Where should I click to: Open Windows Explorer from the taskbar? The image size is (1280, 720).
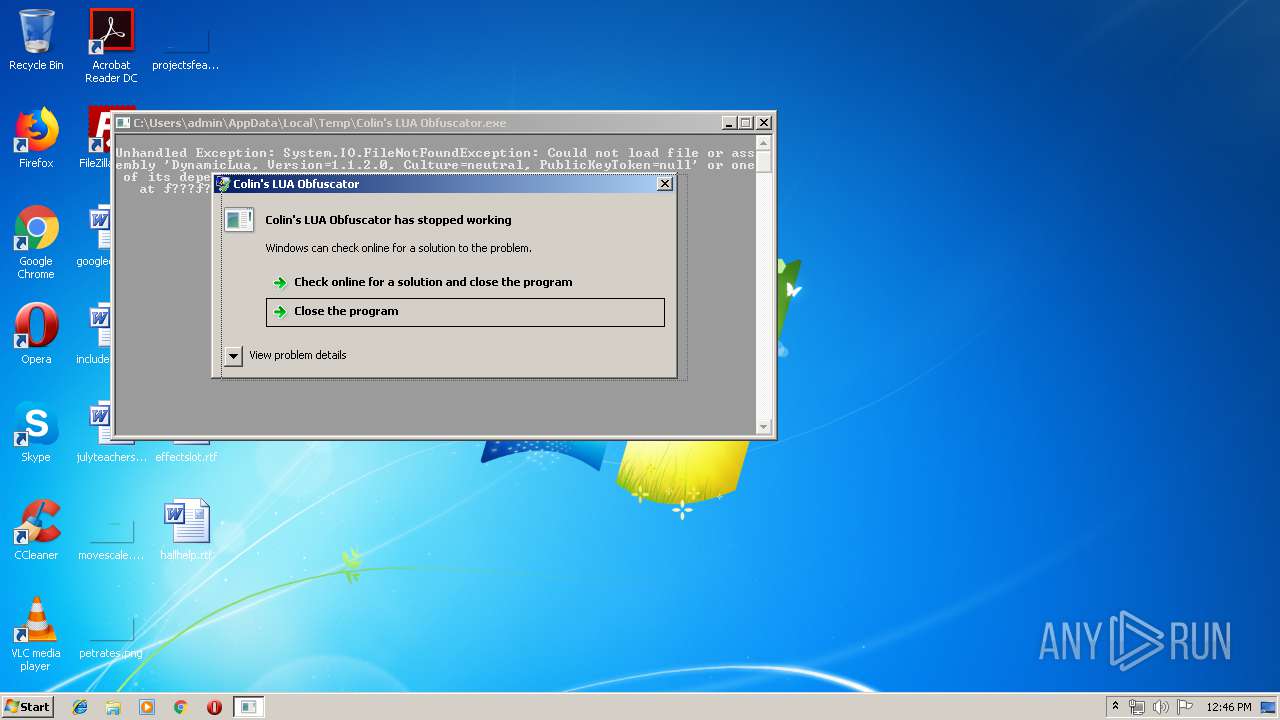(x=113, y=707)
